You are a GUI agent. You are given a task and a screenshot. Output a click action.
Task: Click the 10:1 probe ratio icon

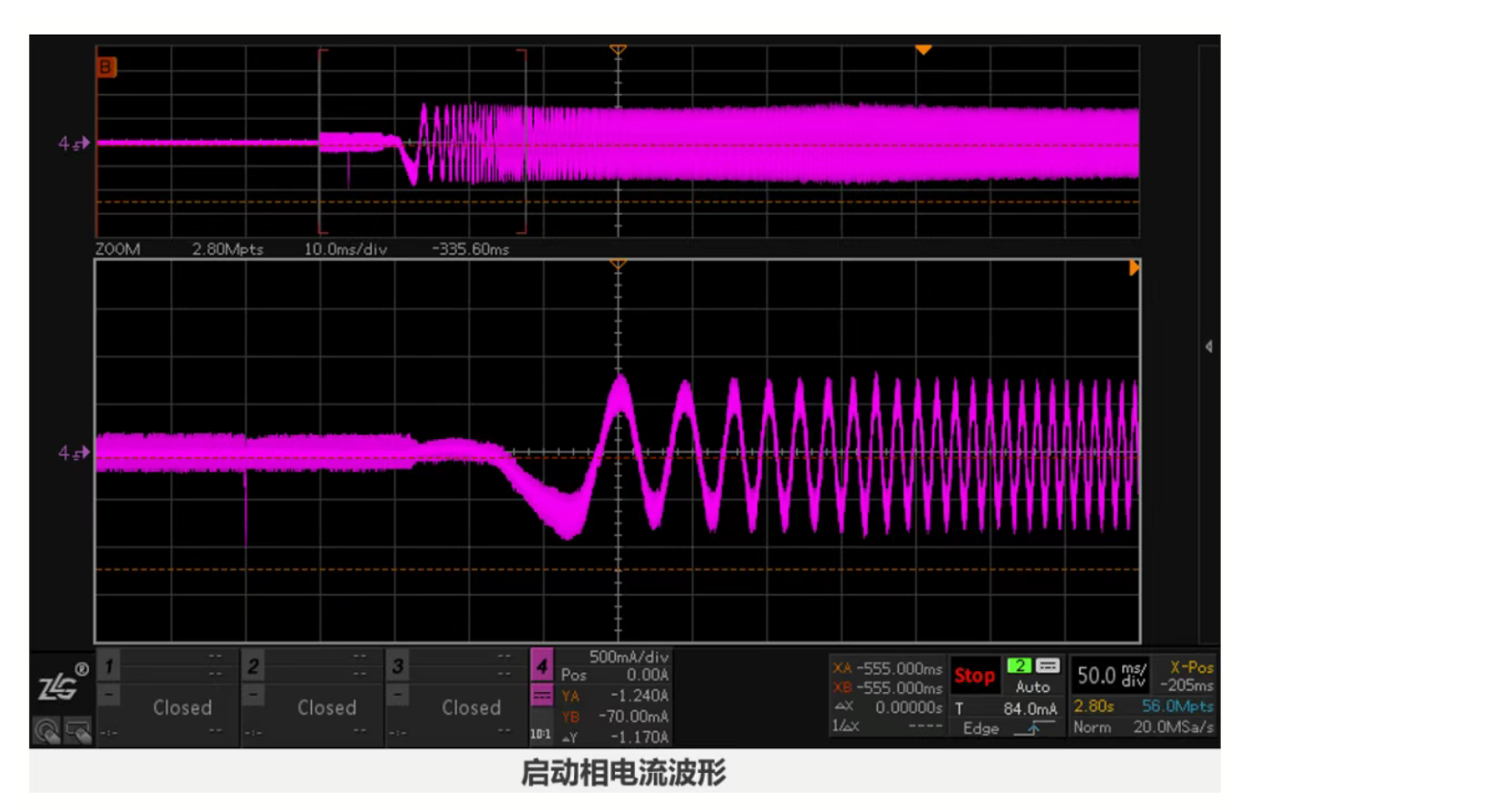coord(541,734)
